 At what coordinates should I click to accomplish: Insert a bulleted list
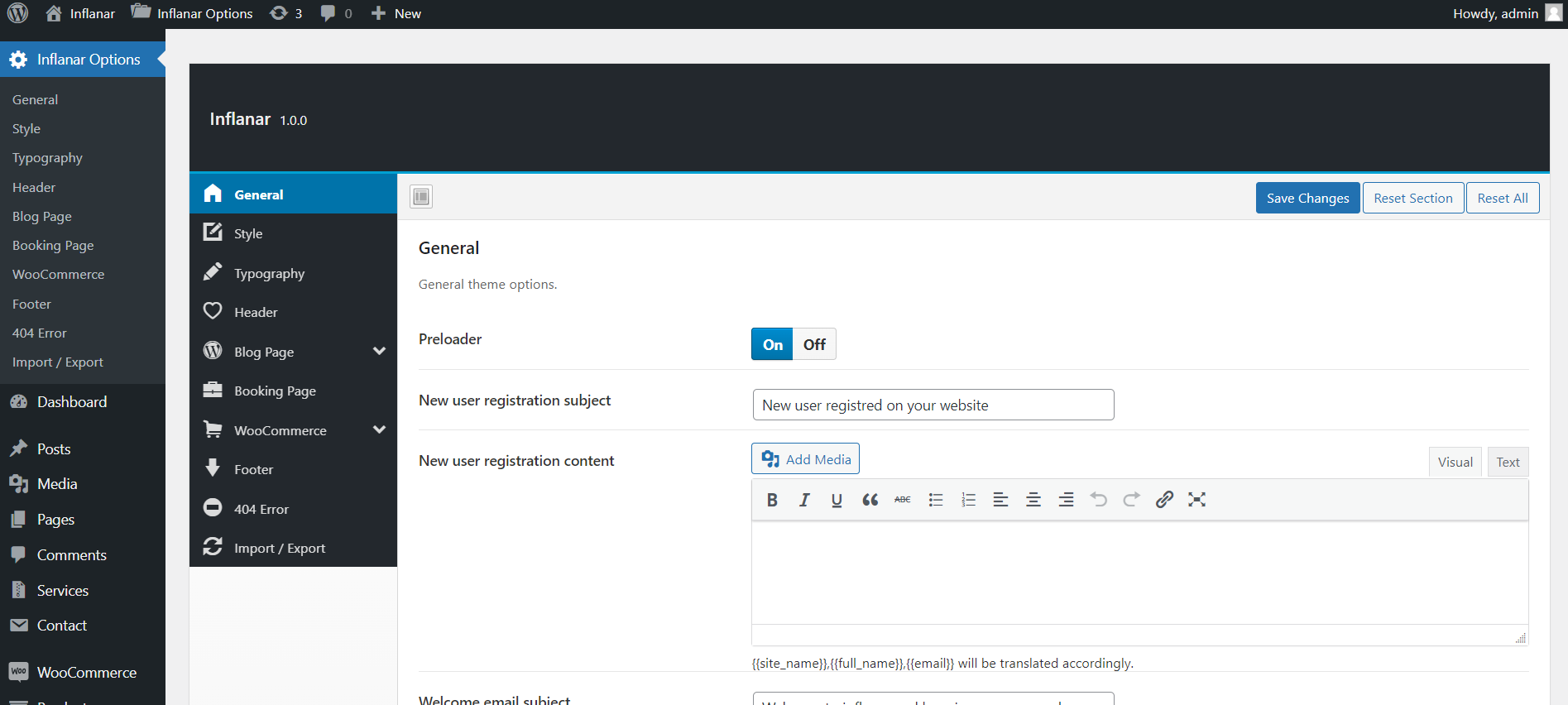[x=936, y=500]
